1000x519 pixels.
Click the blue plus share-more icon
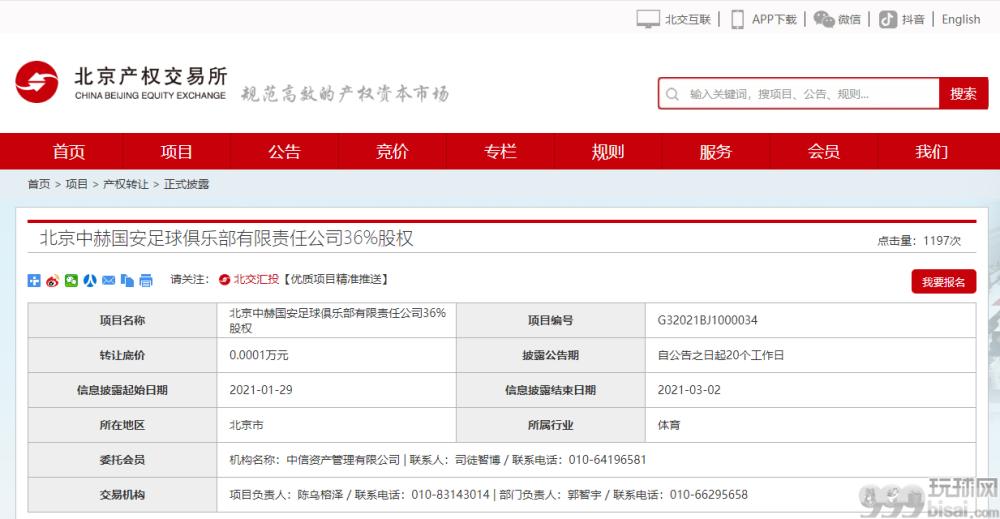click(34, 281)
